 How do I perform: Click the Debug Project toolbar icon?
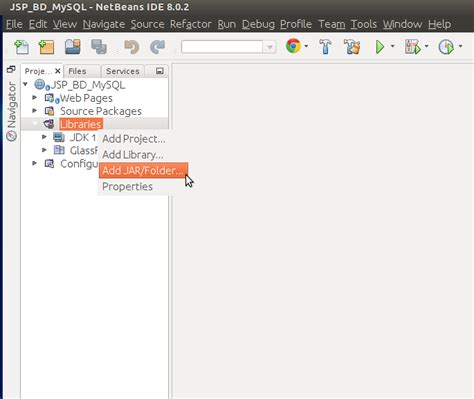coord(412,47)
